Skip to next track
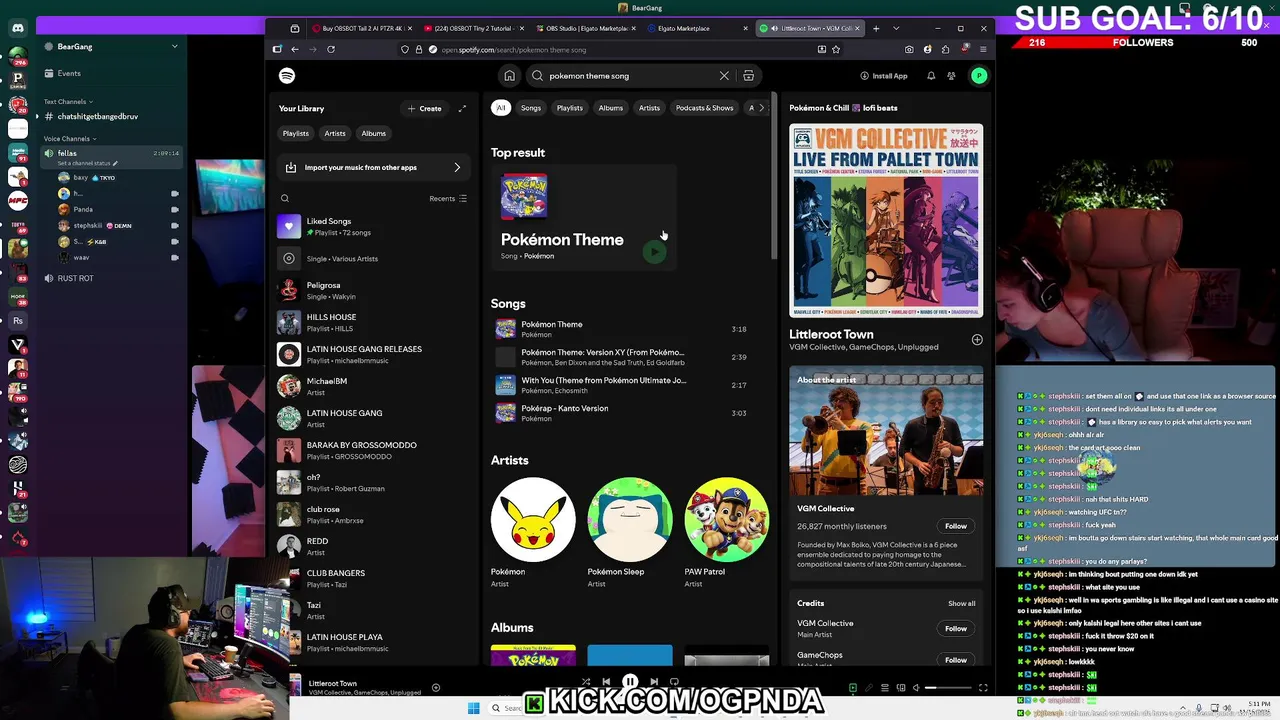1280x720 pixels. pos(654,682)
